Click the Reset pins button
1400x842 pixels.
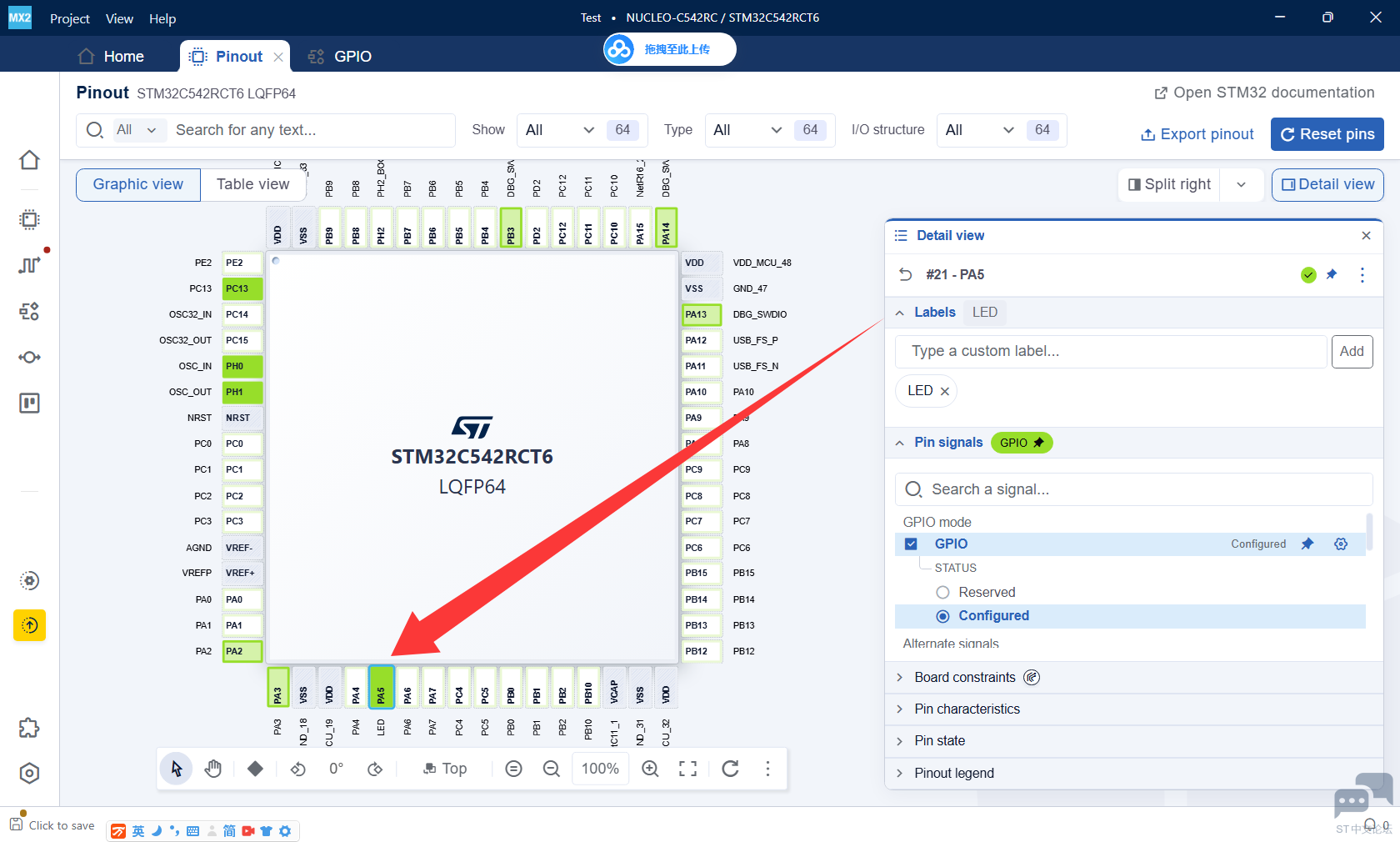coord(1327,134)
